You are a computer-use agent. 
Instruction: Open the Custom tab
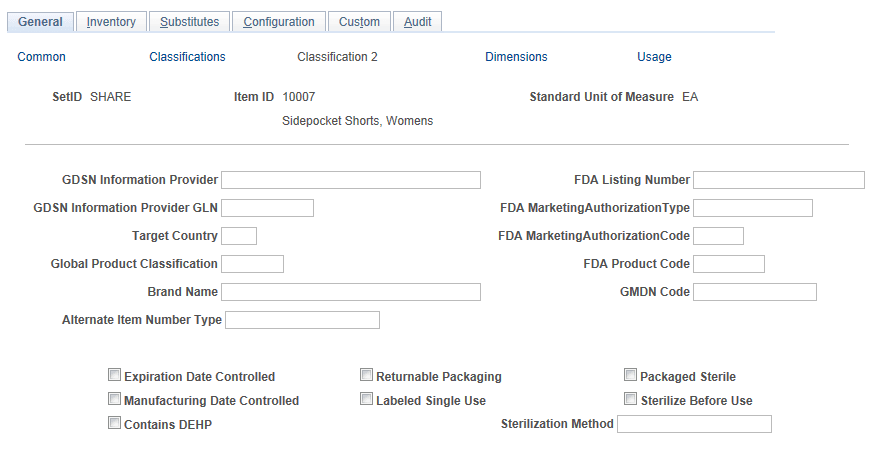click(359, 22)
